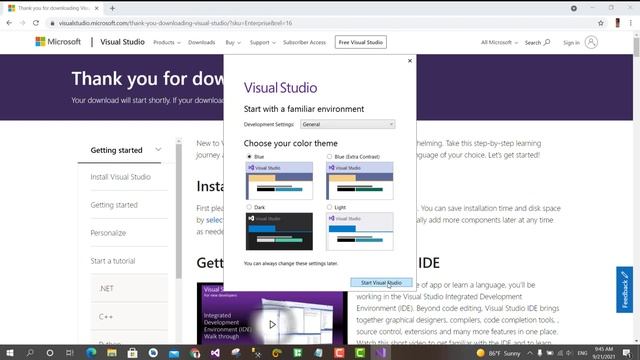640x360 pixels.
Task: Launch Microsoft Edge from the taskbar
Action: pos(91,353)
